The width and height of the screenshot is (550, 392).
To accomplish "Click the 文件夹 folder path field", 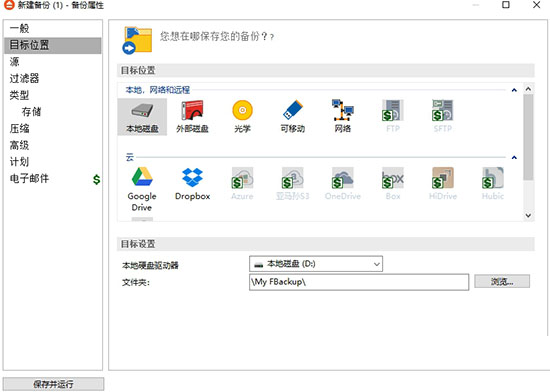I will [x=359, y=282].
